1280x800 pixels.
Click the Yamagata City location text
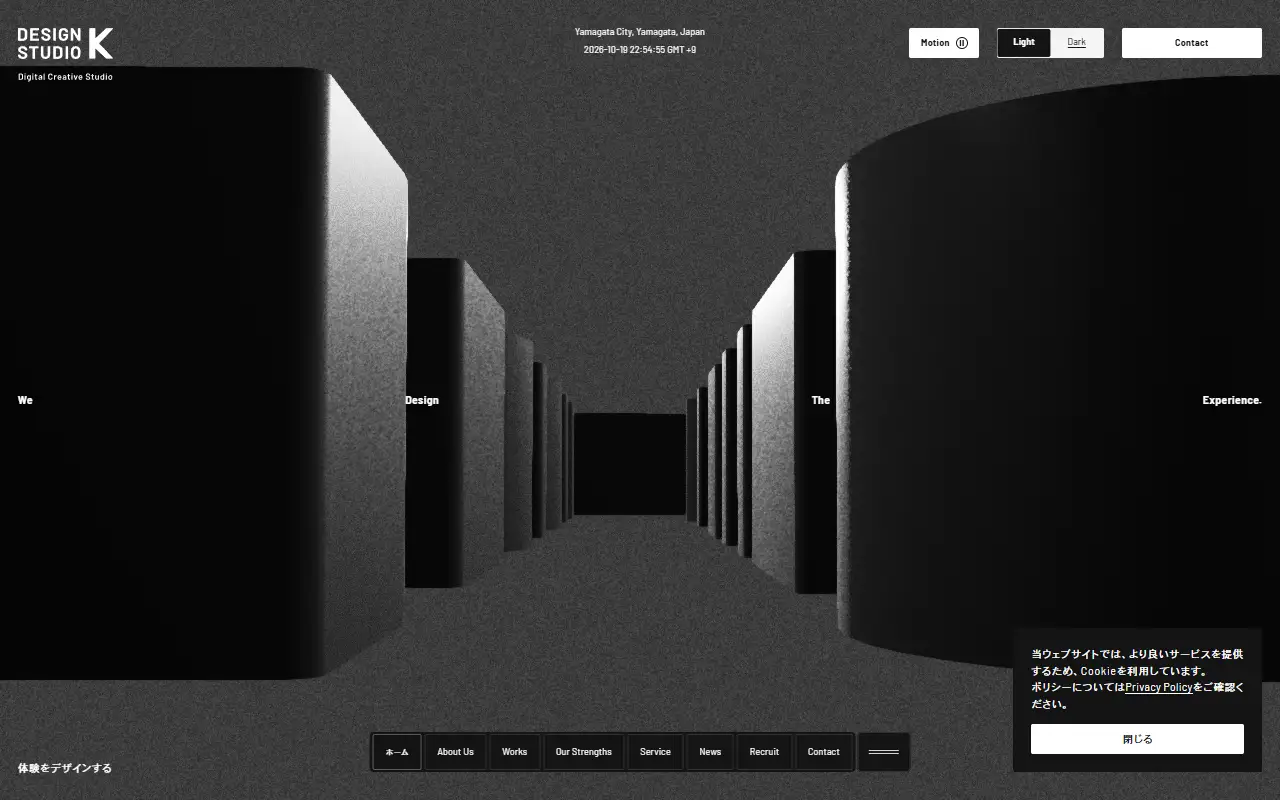tap(640, 32)
